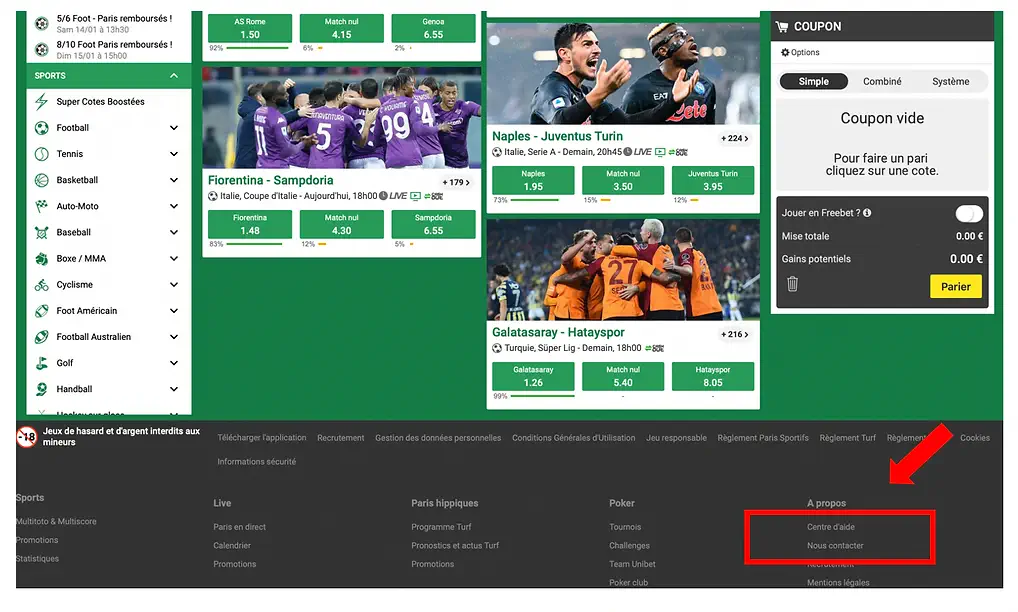Switch to the Combiné tab
1018x612 pixels.
(882, 80)
